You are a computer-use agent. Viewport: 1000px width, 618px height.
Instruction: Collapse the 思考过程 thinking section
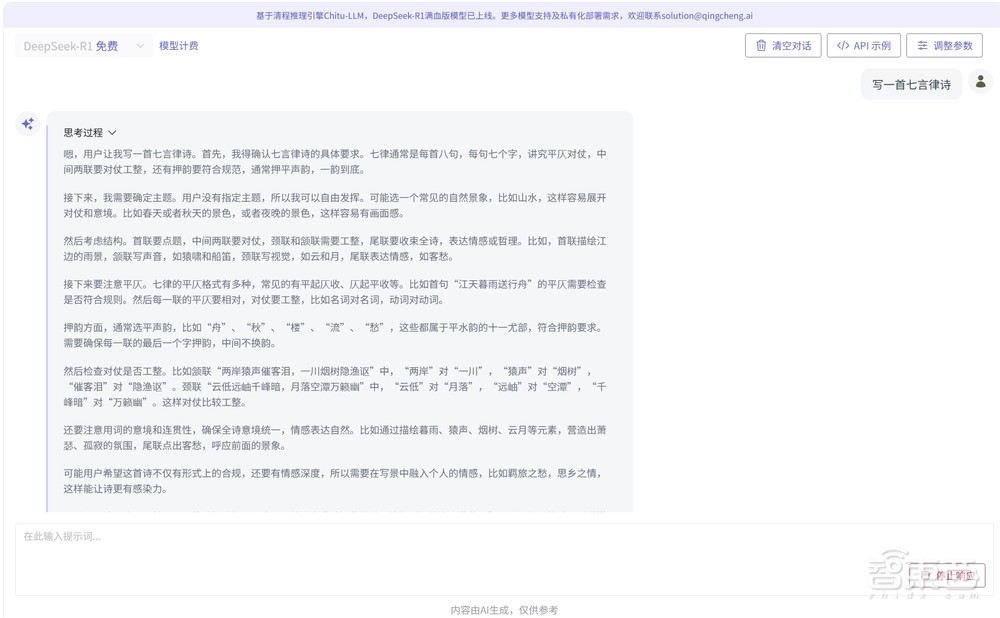(111, 132)
